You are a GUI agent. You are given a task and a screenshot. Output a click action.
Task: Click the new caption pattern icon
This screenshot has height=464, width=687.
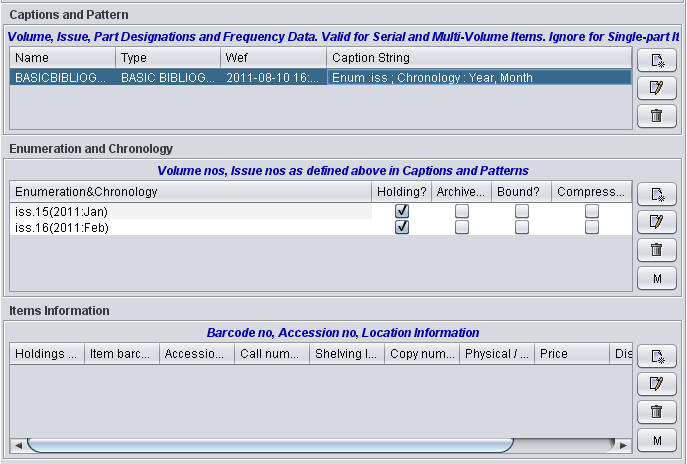pyautogui.click(x=656, y=61)
